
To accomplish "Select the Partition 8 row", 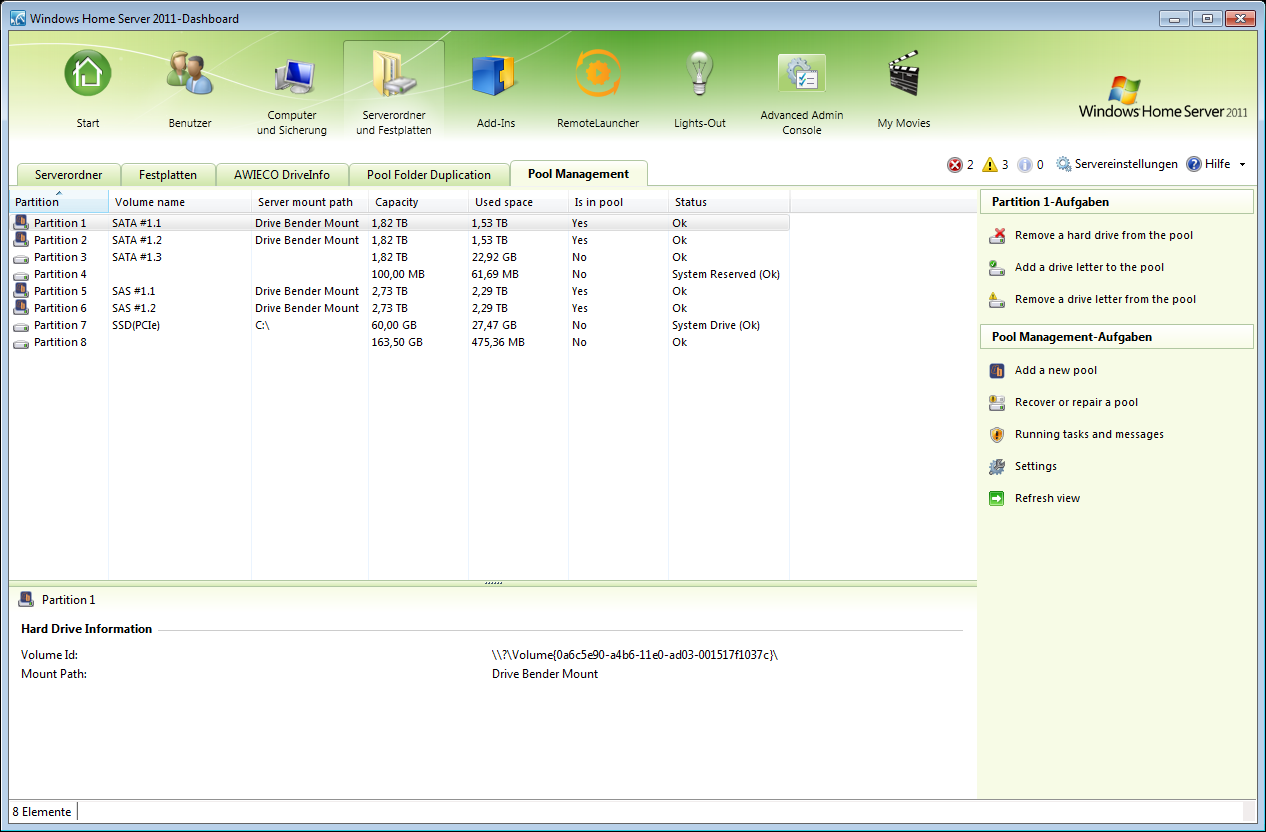I will 400,342.
